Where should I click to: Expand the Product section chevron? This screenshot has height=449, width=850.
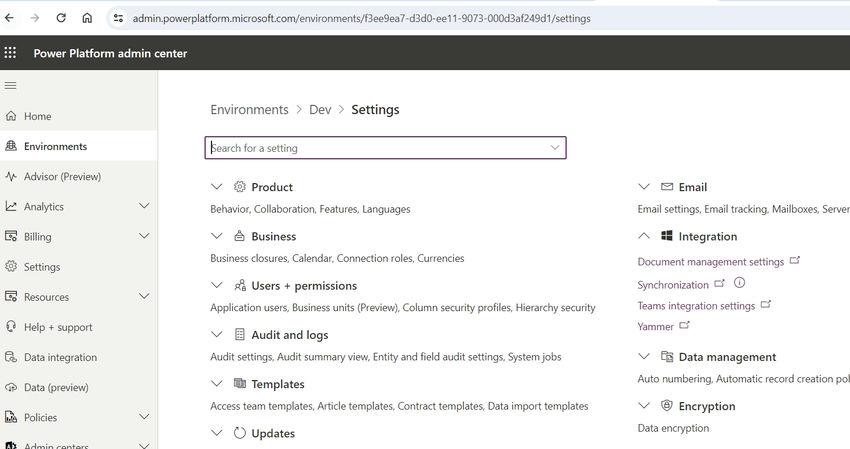point(216,187)
